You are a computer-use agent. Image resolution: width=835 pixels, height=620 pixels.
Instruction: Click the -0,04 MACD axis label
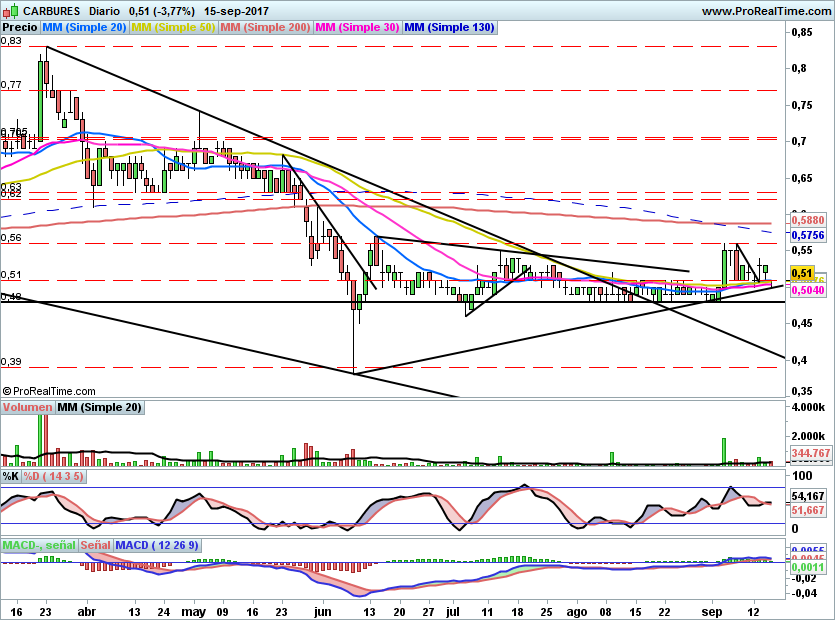[x=805, y=593]
